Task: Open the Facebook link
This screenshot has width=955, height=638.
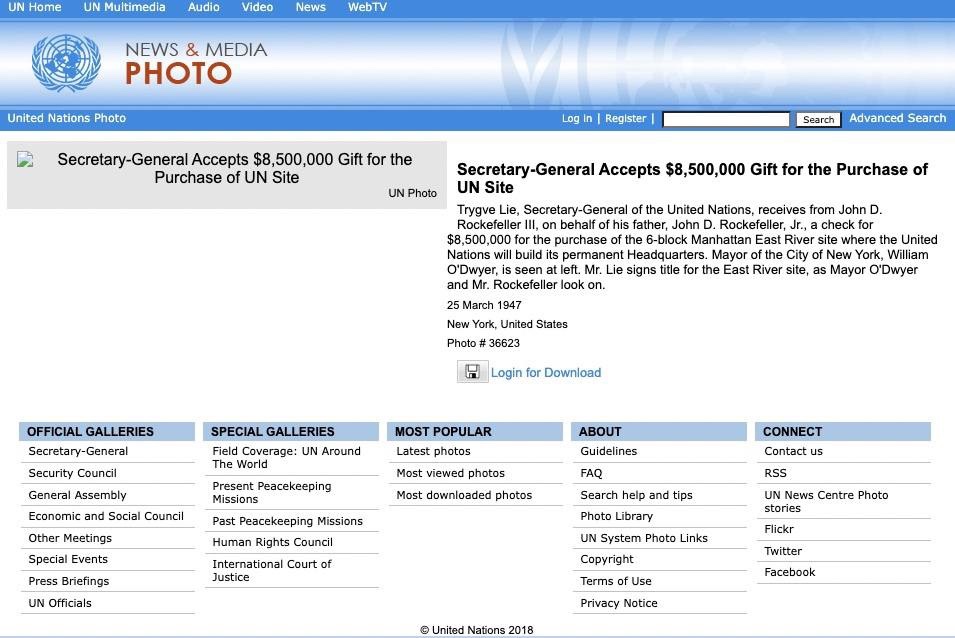Action: tap(790, 572)
